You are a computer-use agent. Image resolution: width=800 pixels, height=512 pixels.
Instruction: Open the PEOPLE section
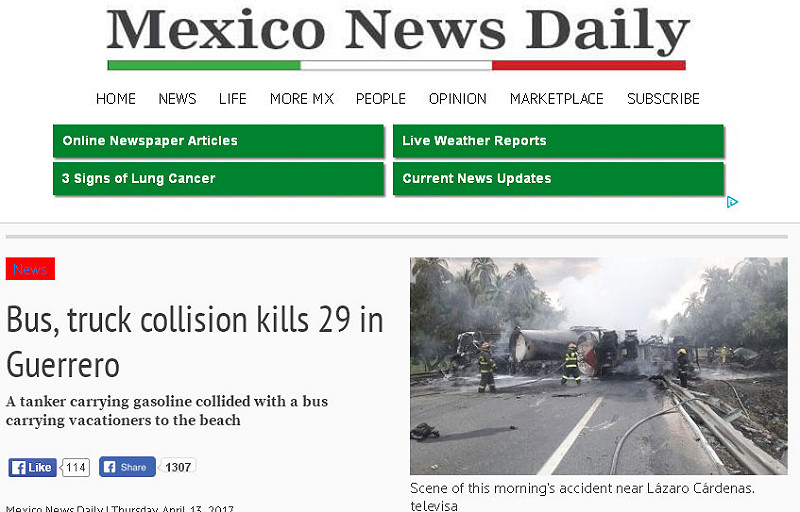[381, 98]
